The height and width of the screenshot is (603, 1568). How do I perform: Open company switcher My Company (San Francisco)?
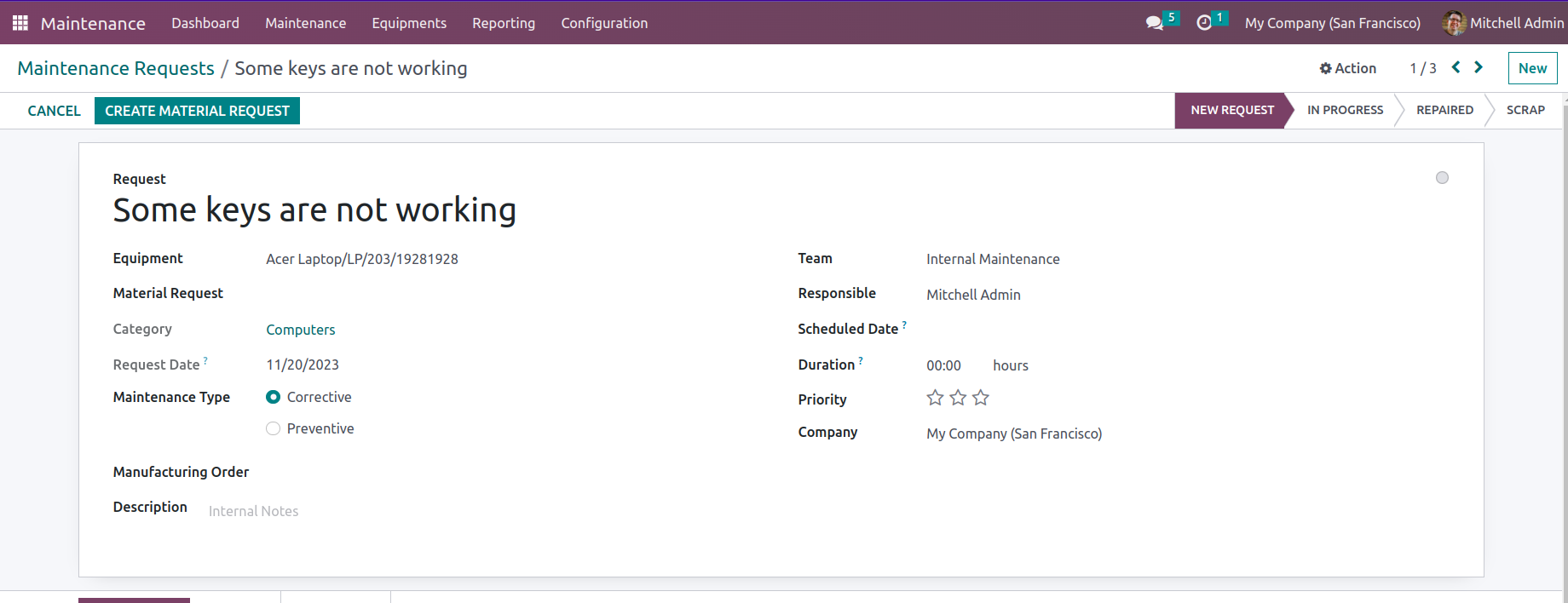point(1333,23)
